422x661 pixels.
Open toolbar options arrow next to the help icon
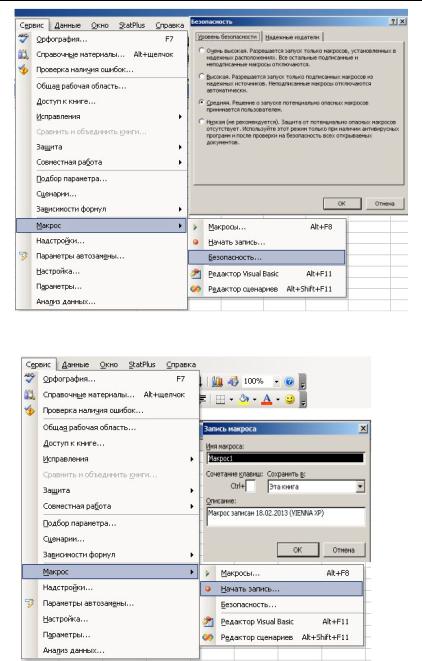(302, 382)
